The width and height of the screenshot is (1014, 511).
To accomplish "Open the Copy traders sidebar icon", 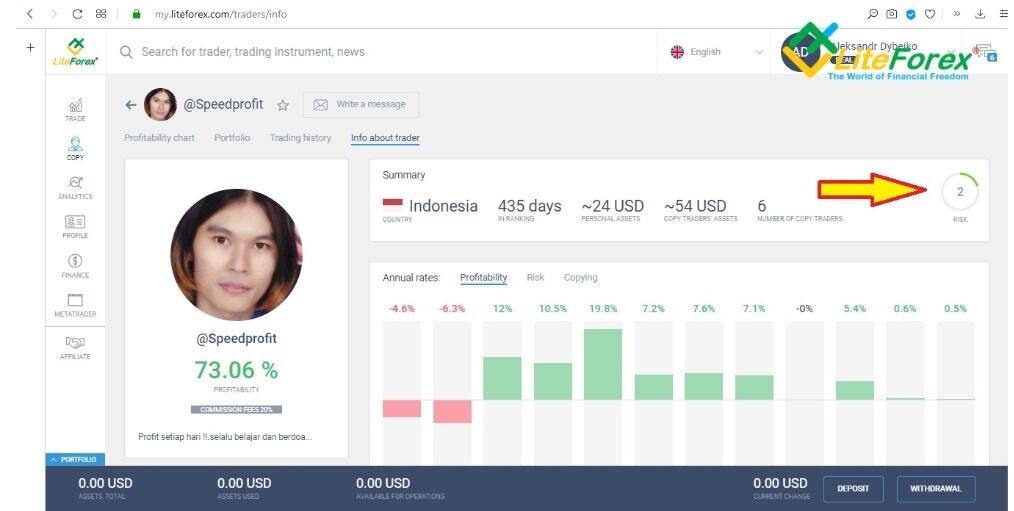I will [x=75, y=148].
